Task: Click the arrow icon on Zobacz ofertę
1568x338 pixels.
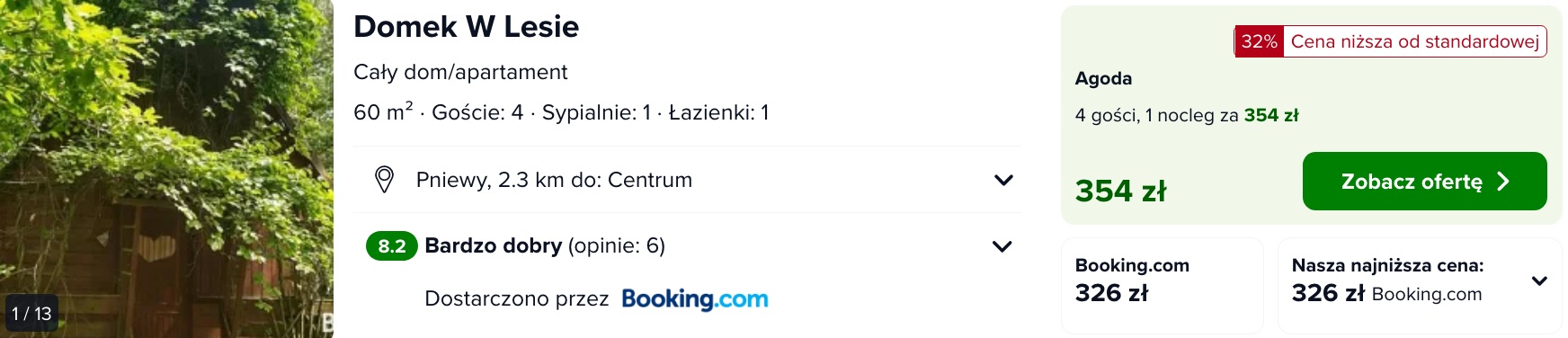Action: click(1503, 182)
